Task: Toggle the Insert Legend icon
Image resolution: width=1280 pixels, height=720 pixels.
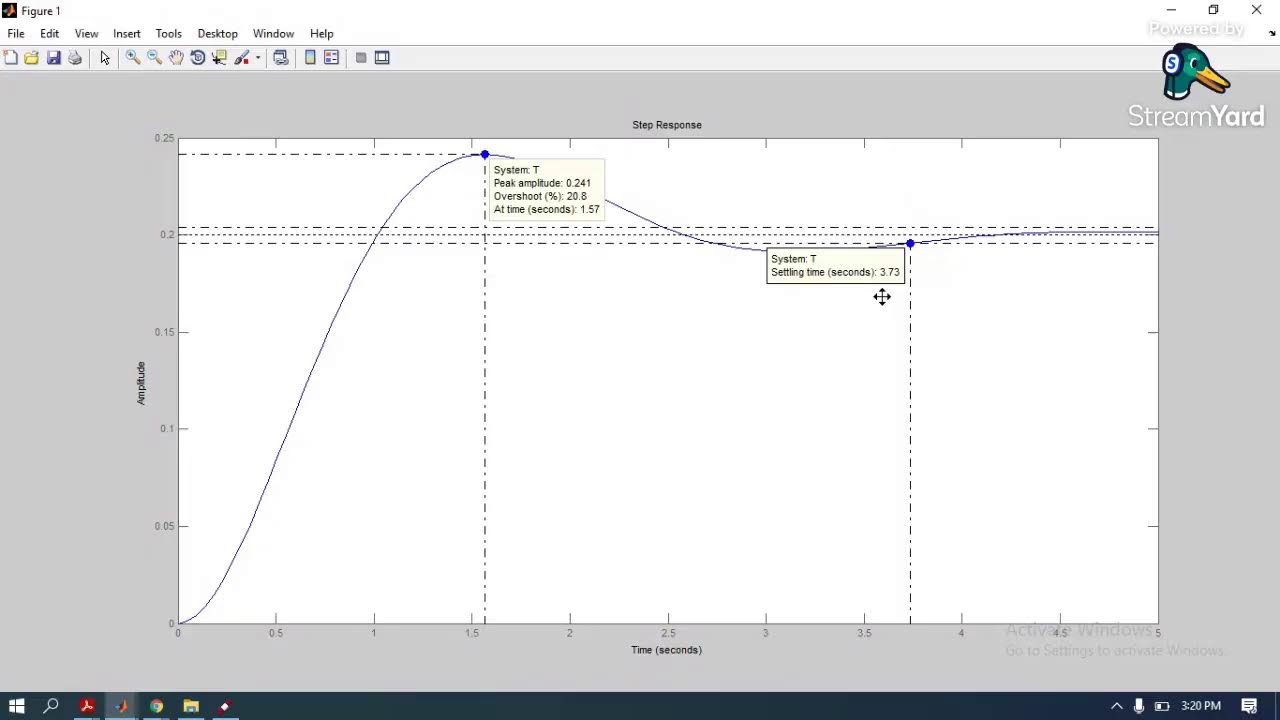Action: [332, 58]
